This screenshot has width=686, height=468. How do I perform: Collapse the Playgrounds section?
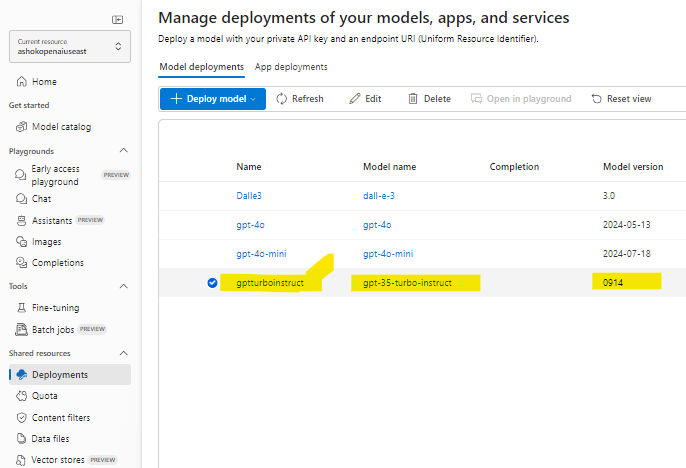tap(124, 151)
